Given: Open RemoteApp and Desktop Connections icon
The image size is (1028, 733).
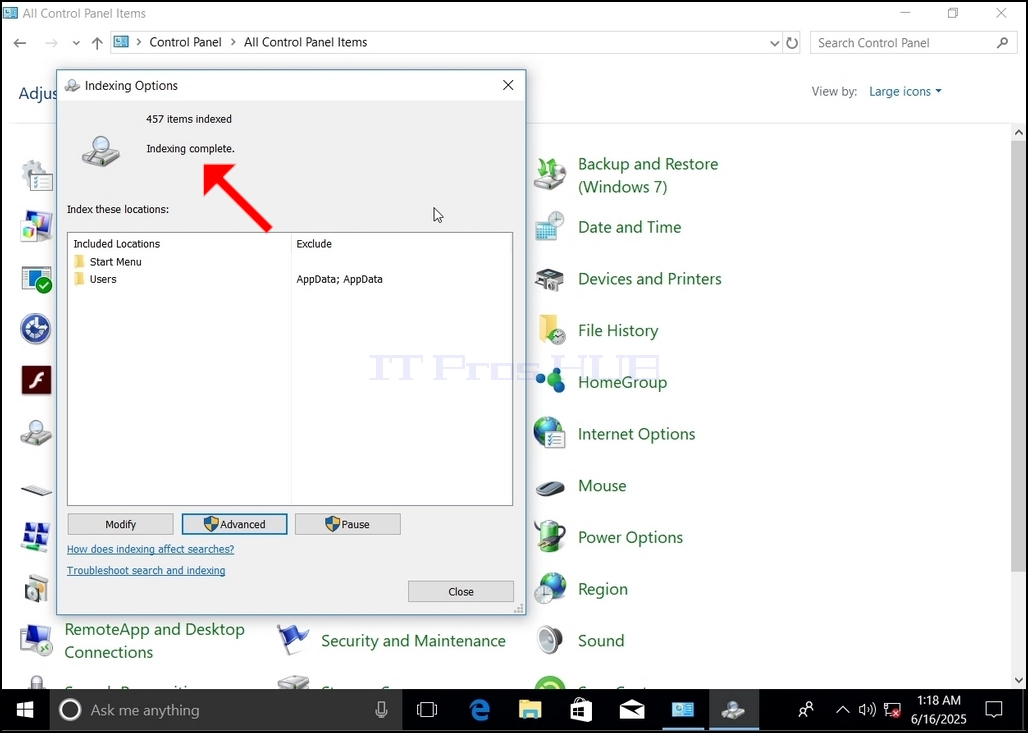Looking at the screenshot, I should pyautogui.click(x=36, y=641).
